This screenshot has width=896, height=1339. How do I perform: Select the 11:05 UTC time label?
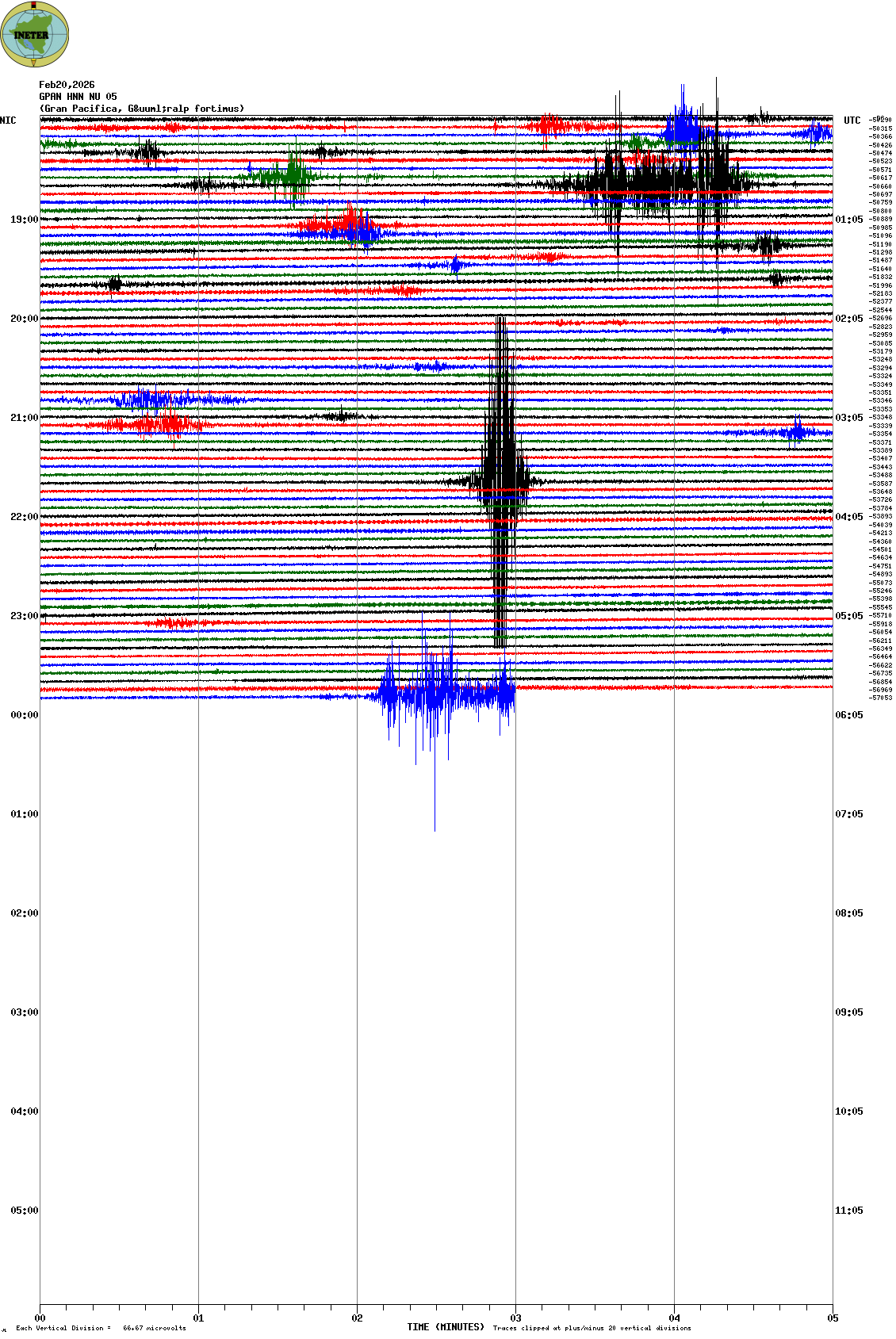(x=848, y=1211)
